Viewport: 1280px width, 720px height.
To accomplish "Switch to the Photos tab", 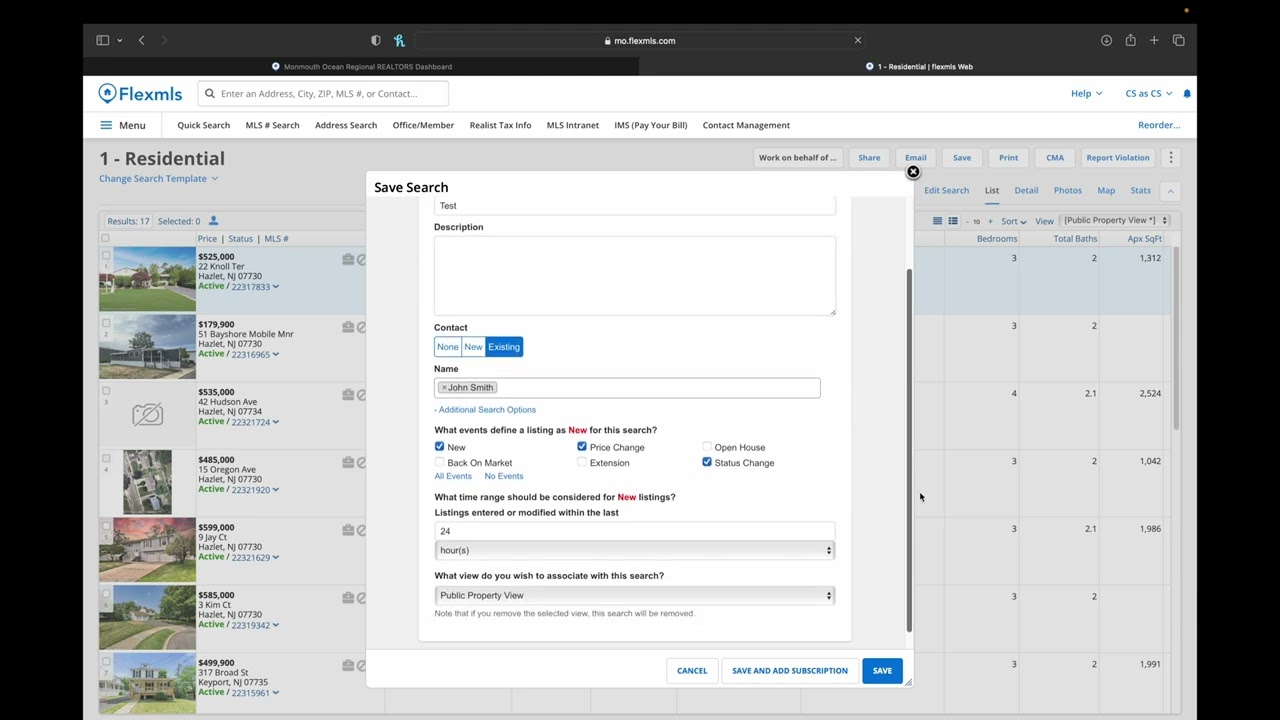I will (x=1067, y=190).
